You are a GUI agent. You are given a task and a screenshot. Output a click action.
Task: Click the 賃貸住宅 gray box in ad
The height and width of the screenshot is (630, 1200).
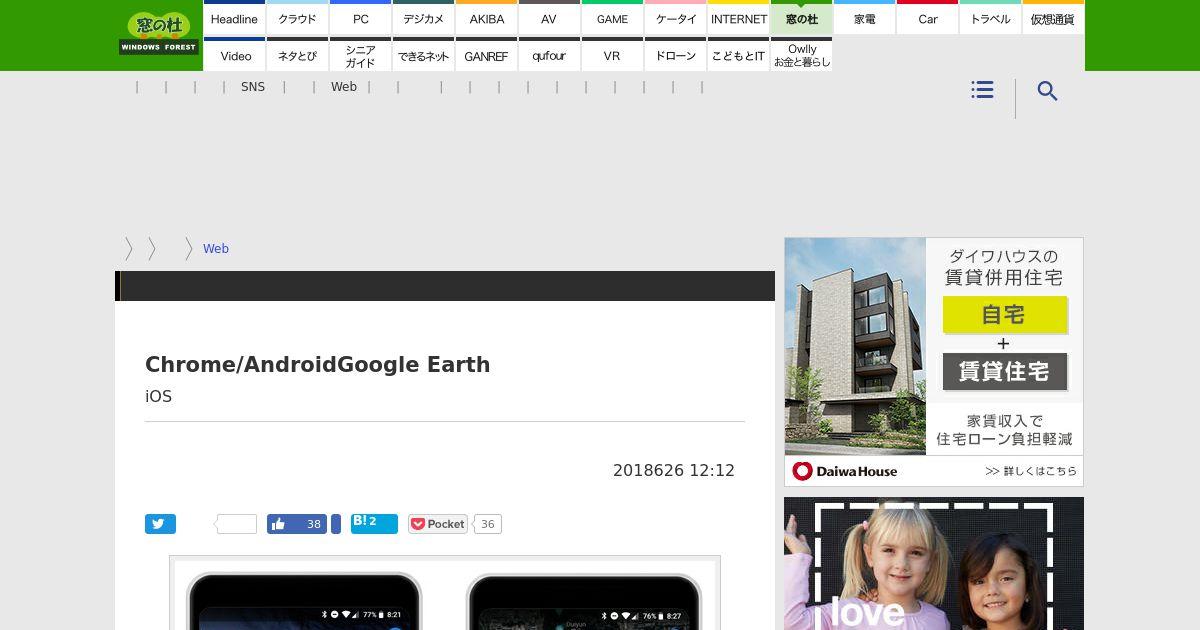(1005, 372)
